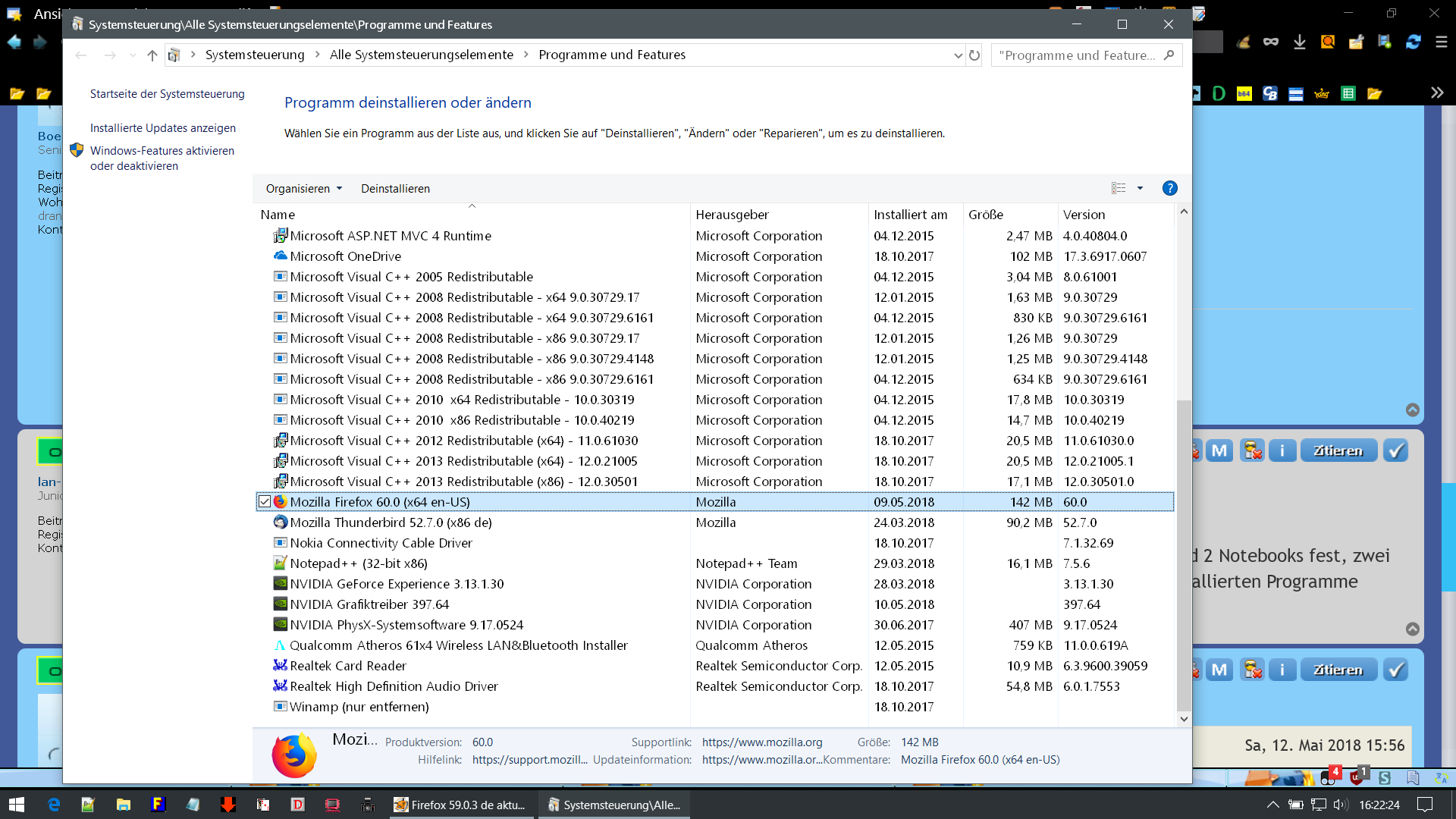Sort by the Herausgeber column header
This screenshot has height=819, width=1456.
click(732, 215)
